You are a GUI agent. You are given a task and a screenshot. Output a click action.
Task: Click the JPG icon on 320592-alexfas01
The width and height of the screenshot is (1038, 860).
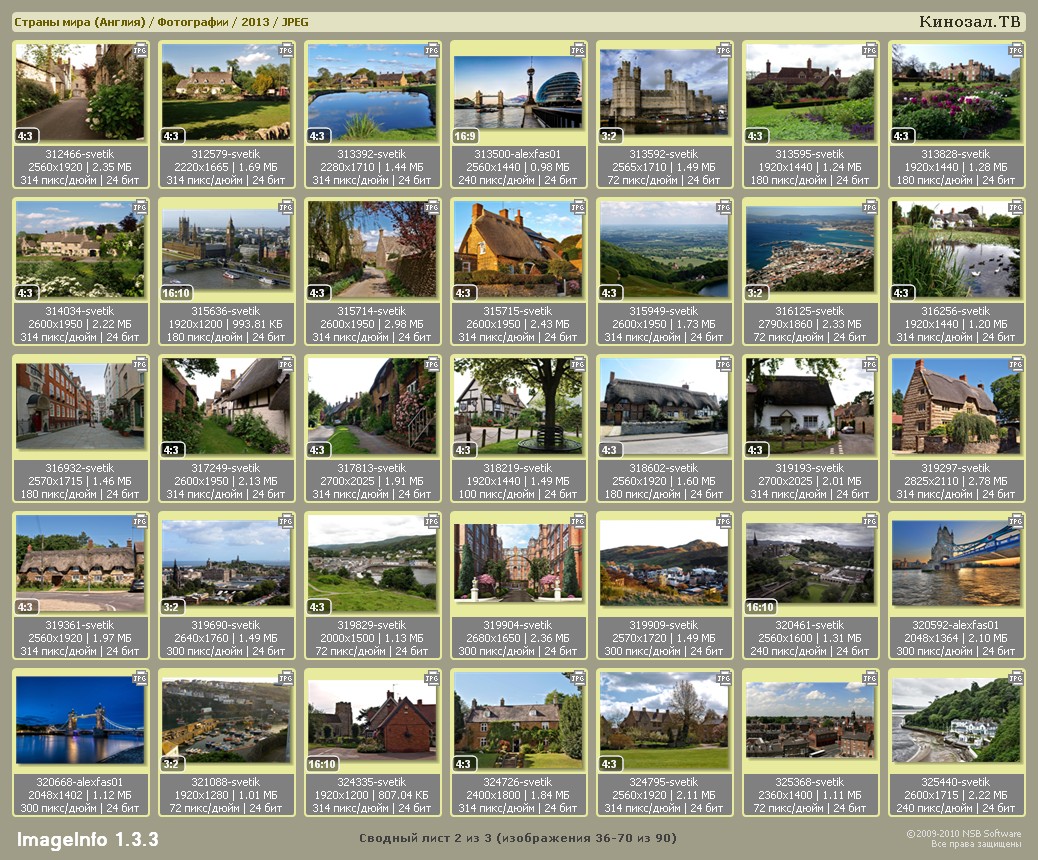[1014, 521]
